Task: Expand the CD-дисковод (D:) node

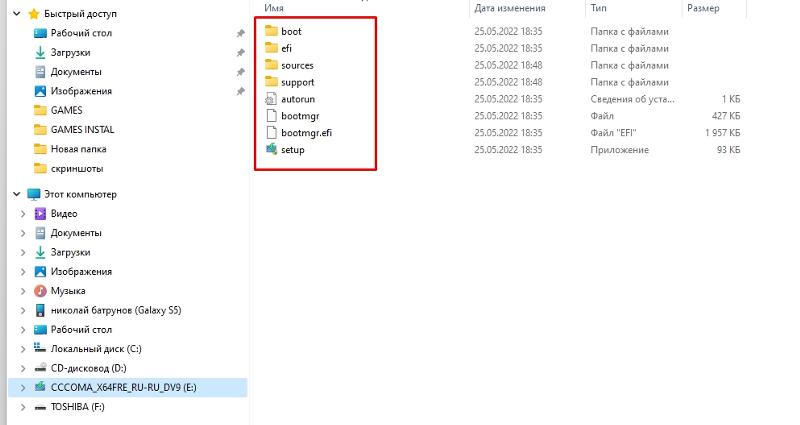Action: point(23,368)
